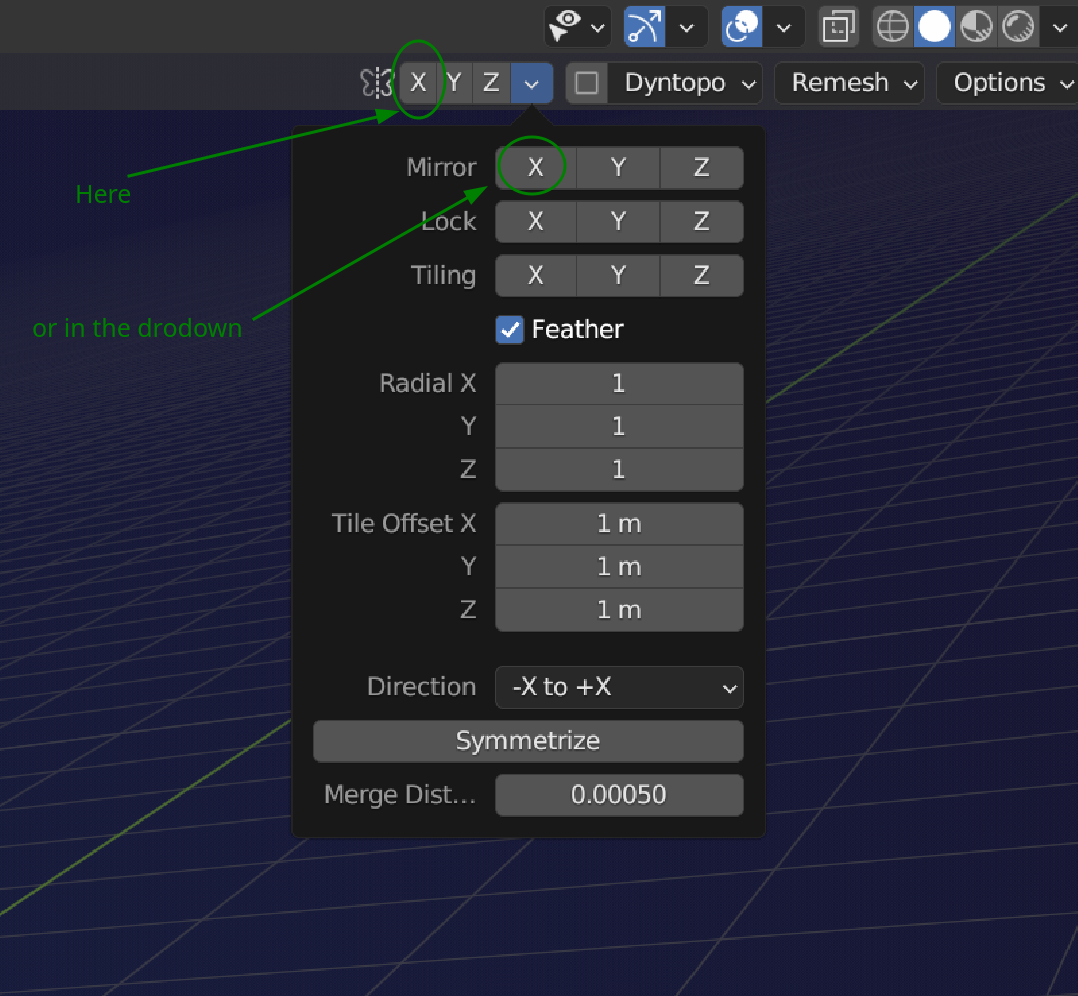This screenshot has height=996, width=1078.
Task: Open the Direction dropdown showing -X to +X
Action: click(x=619, y=687)
